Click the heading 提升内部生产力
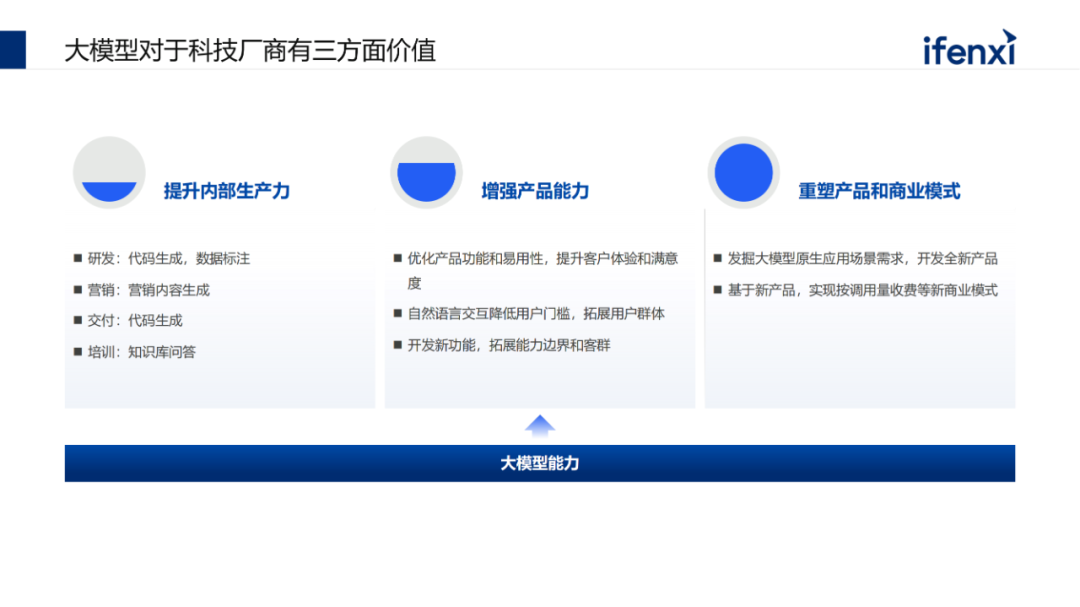 click(x=227, y=191)
